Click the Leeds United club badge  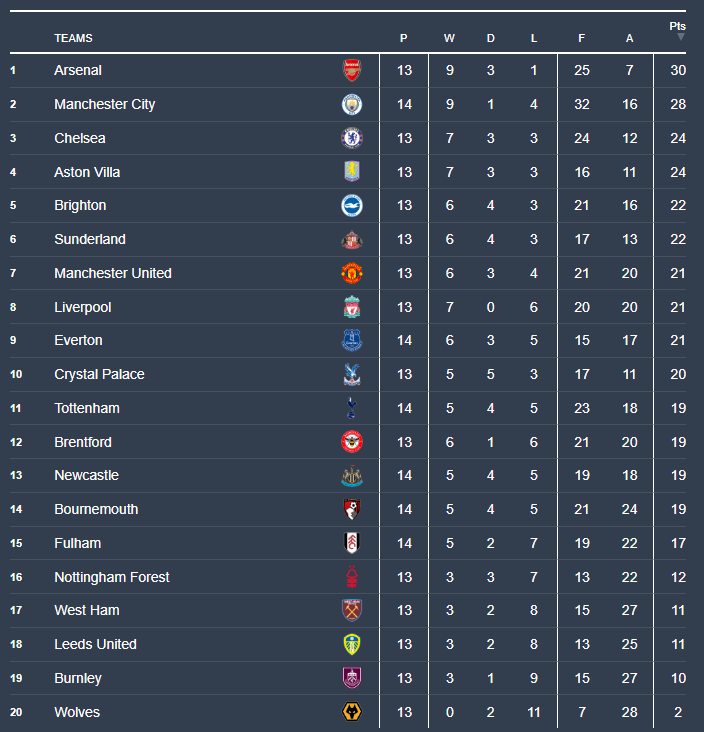(x=351, y=644)
